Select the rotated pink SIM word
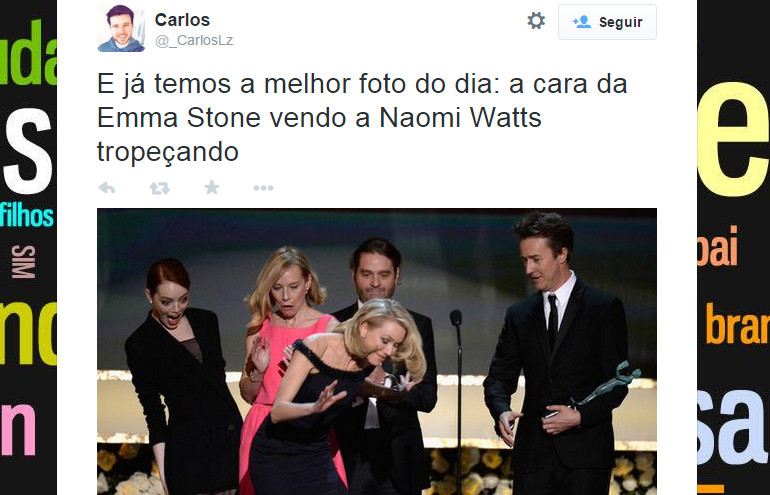This screenshot has height=495, width=770. (24, 262)
